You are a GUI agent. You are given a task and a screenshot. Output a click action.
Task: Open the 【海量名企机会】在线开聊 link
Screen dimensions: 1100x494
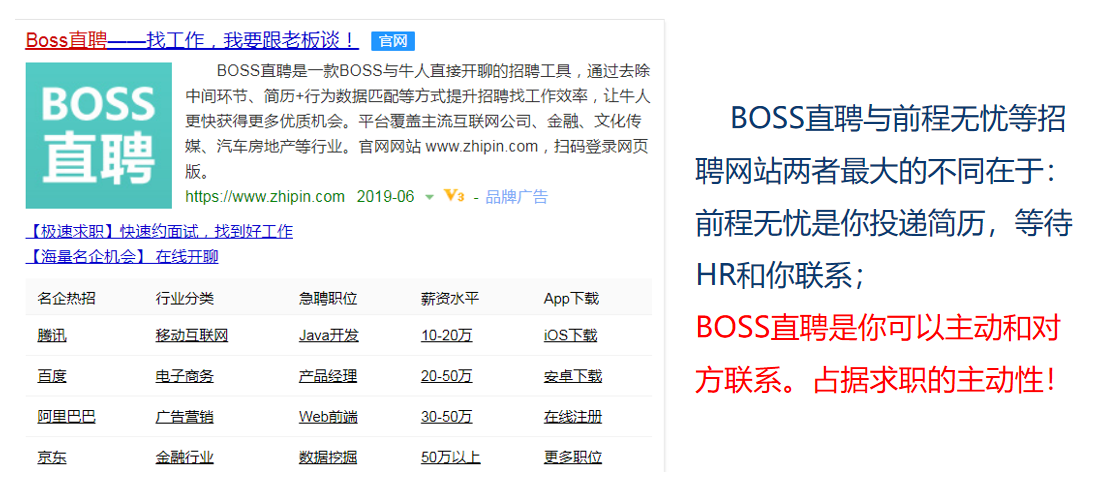point(122,256)
